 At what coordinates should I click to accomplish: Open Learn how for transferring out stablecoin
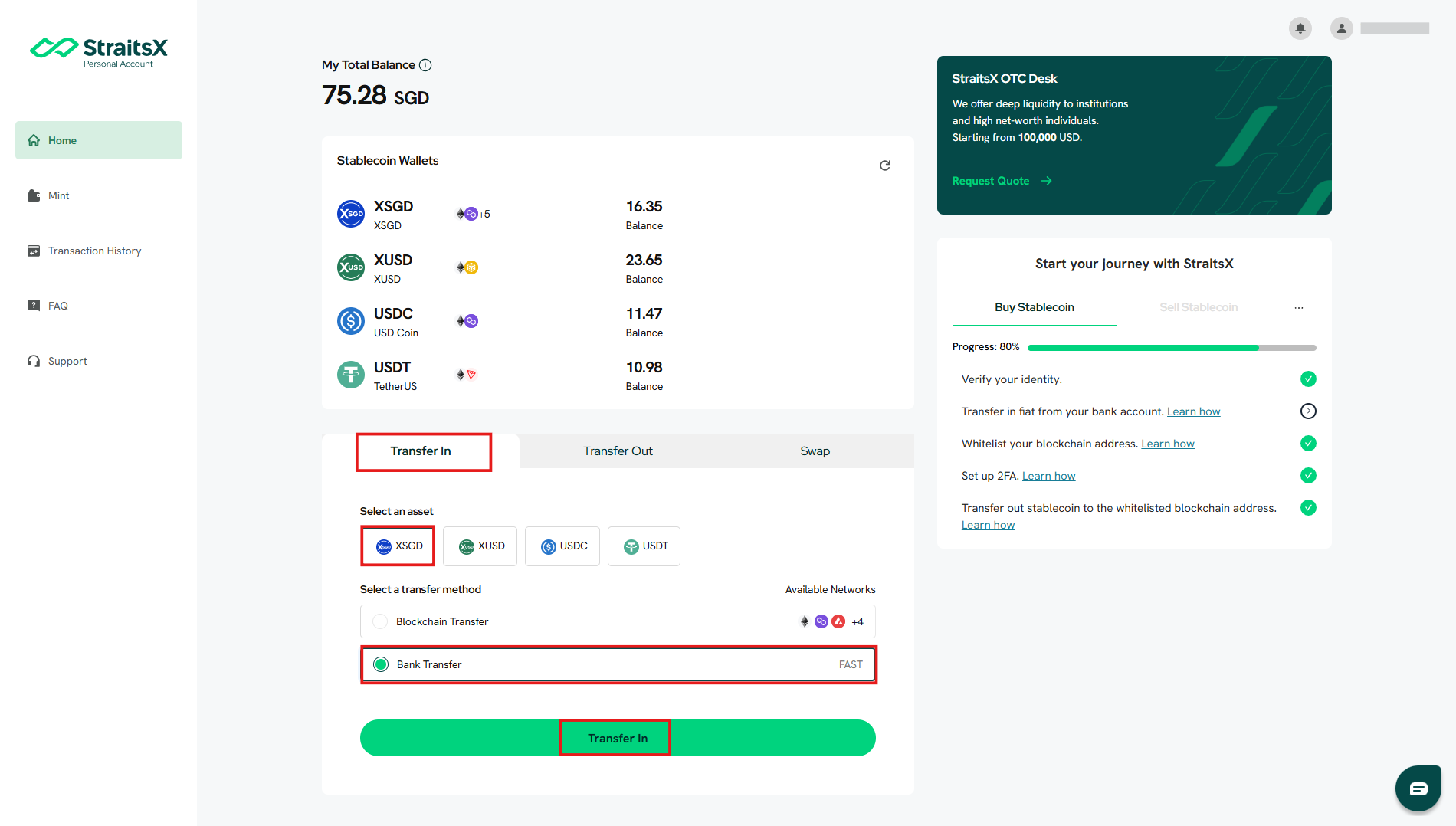coord(988,525)
